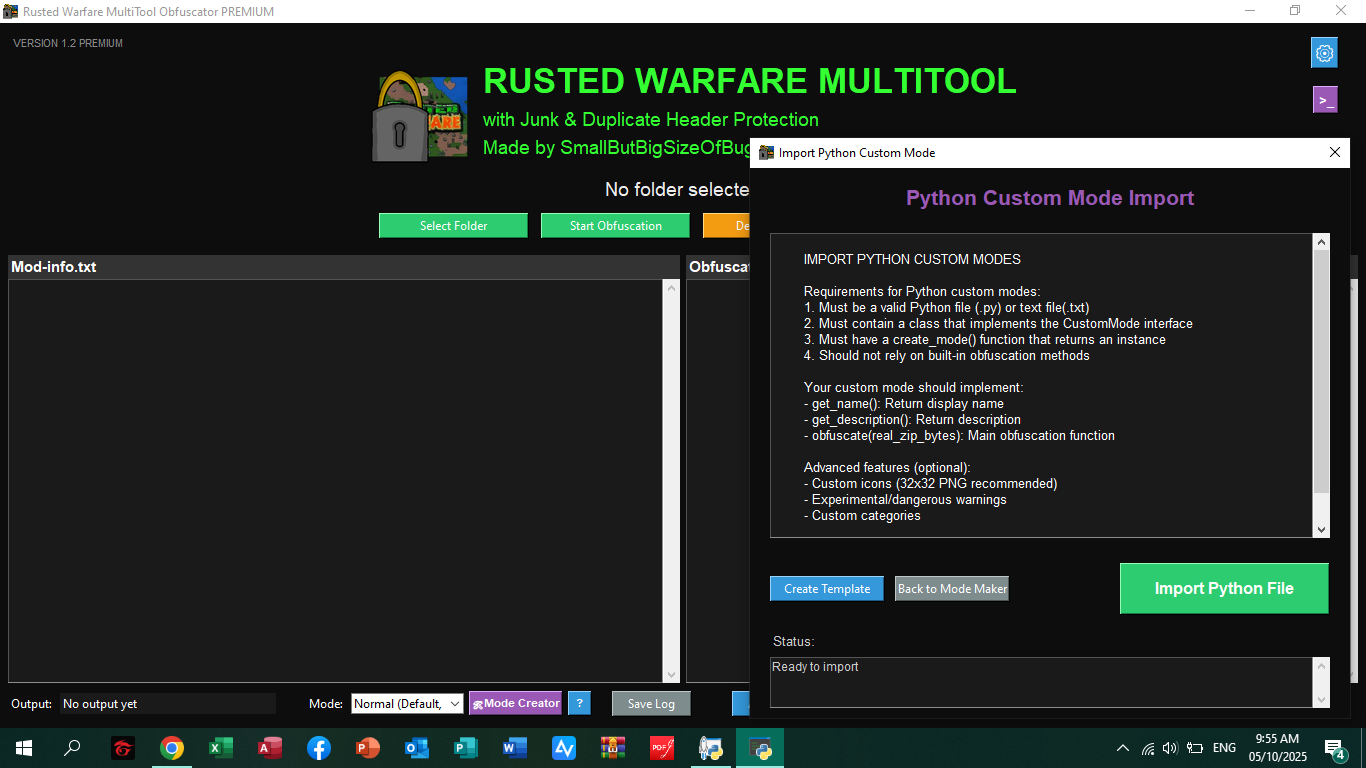Launch Microsoft Access from the taskbar
The height and width of the screenshot is (768, 1366).
click(270, 748)
